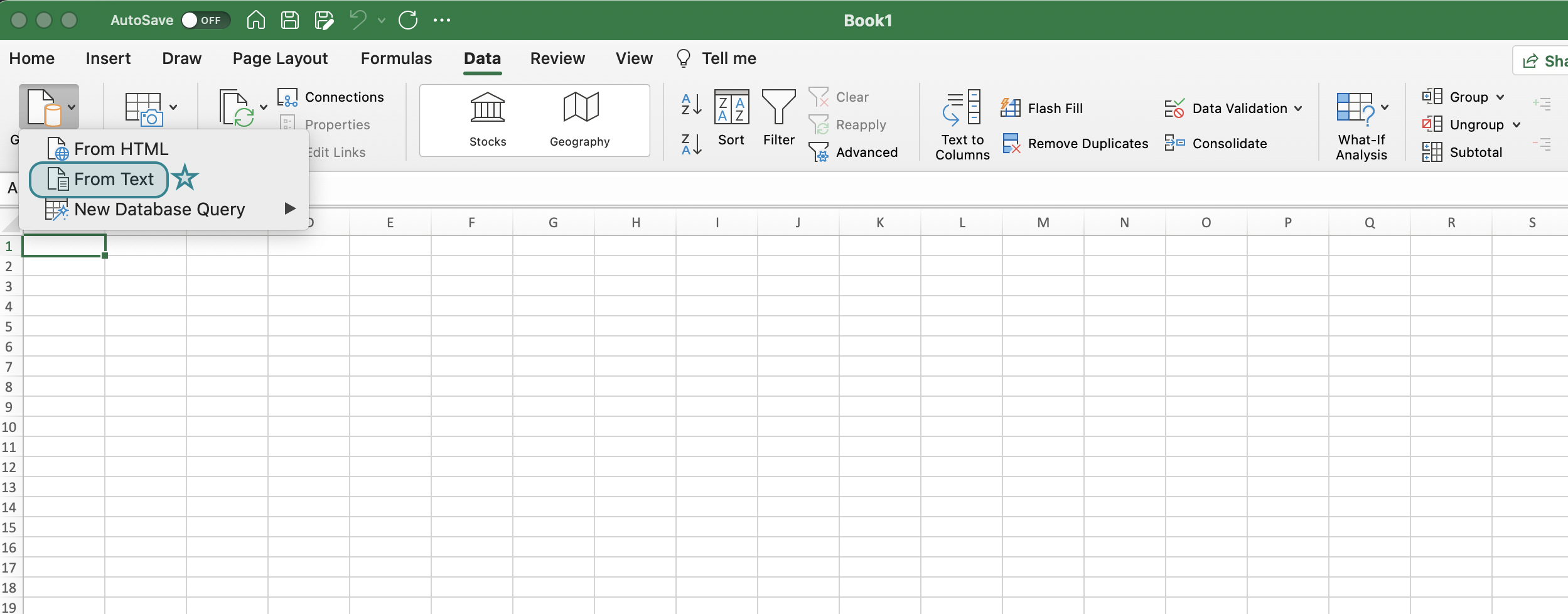Screen dimensions: 1568x614
Task: Click the Get Data database icon
Action: click(44, 107)
